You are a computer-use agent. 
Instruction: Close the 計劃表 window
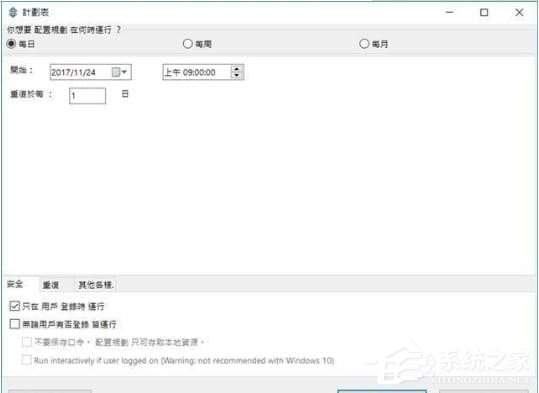[519, 12]
